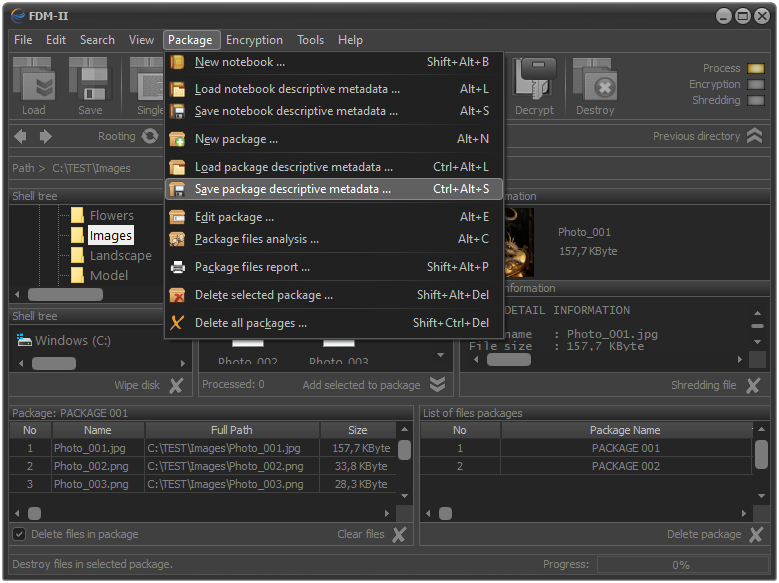This screenshot has width=779, height=583.
Task: Click the Add selected to package label
Action: pyautogui.click(x=361, y=385)
